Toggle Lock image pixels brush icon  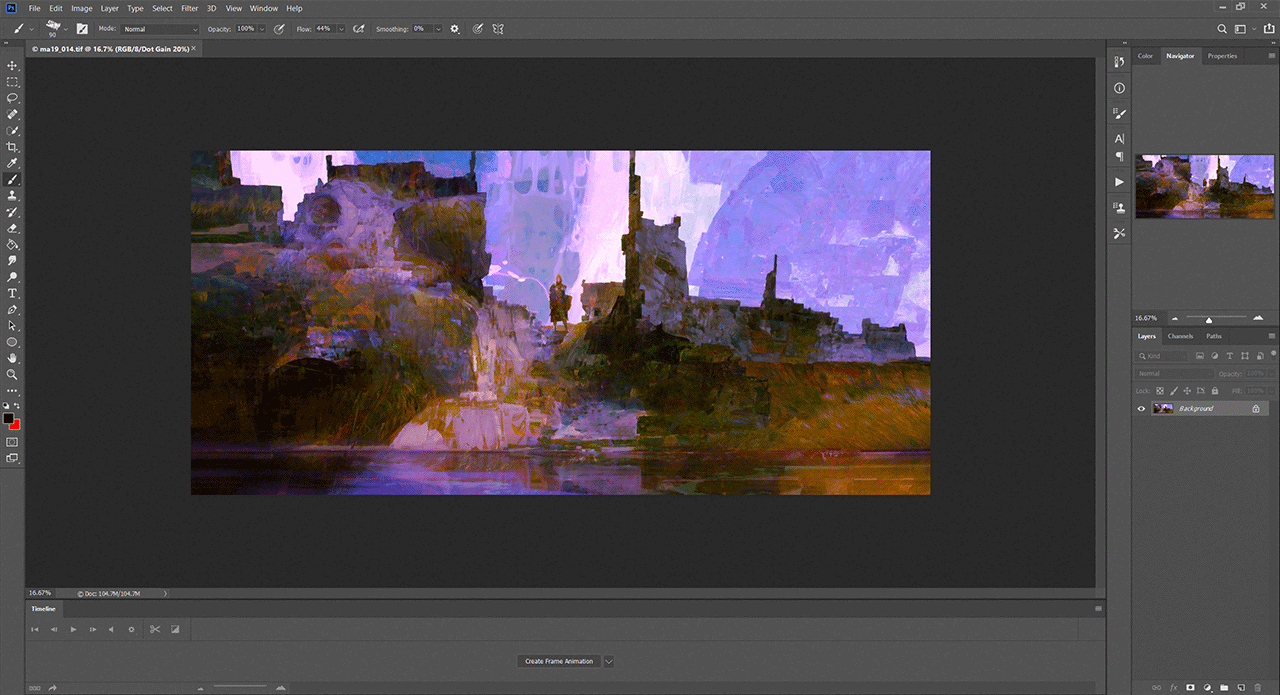(x=1174, y=390)
